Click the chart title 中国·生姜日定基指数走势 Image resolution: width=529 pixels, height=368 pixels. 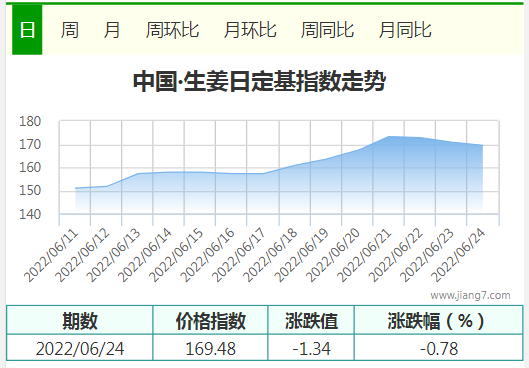pos(259,81)
